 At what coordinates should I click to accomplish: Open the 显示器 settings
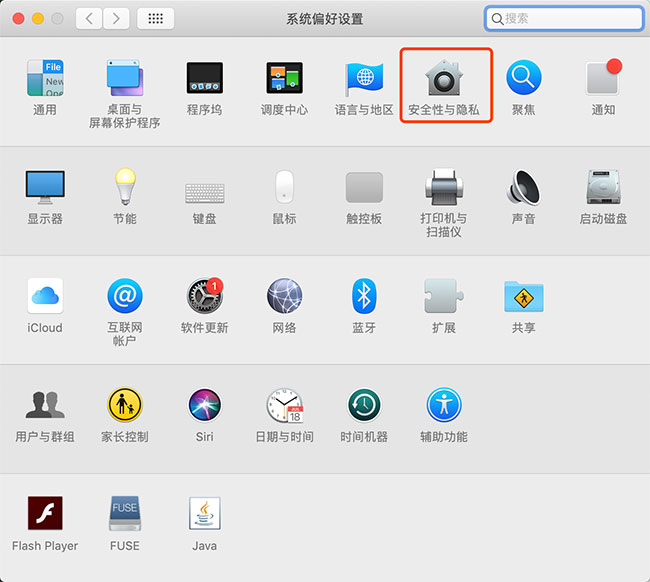click(45, 188)
